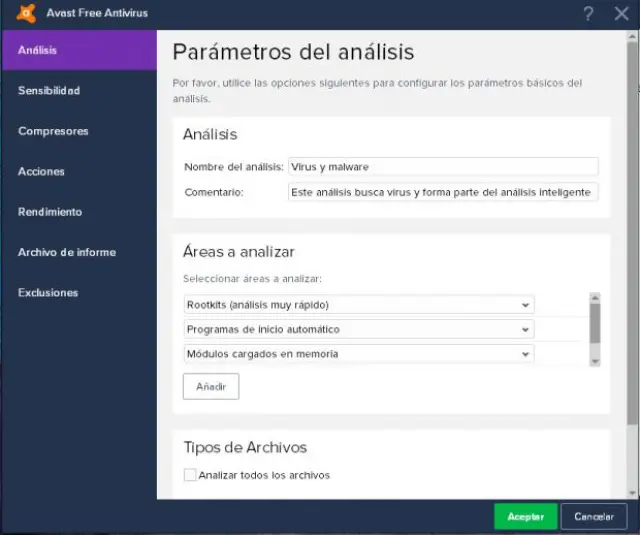Expand the Módulos cargados en memoria dropdown

tap(525, 354)
